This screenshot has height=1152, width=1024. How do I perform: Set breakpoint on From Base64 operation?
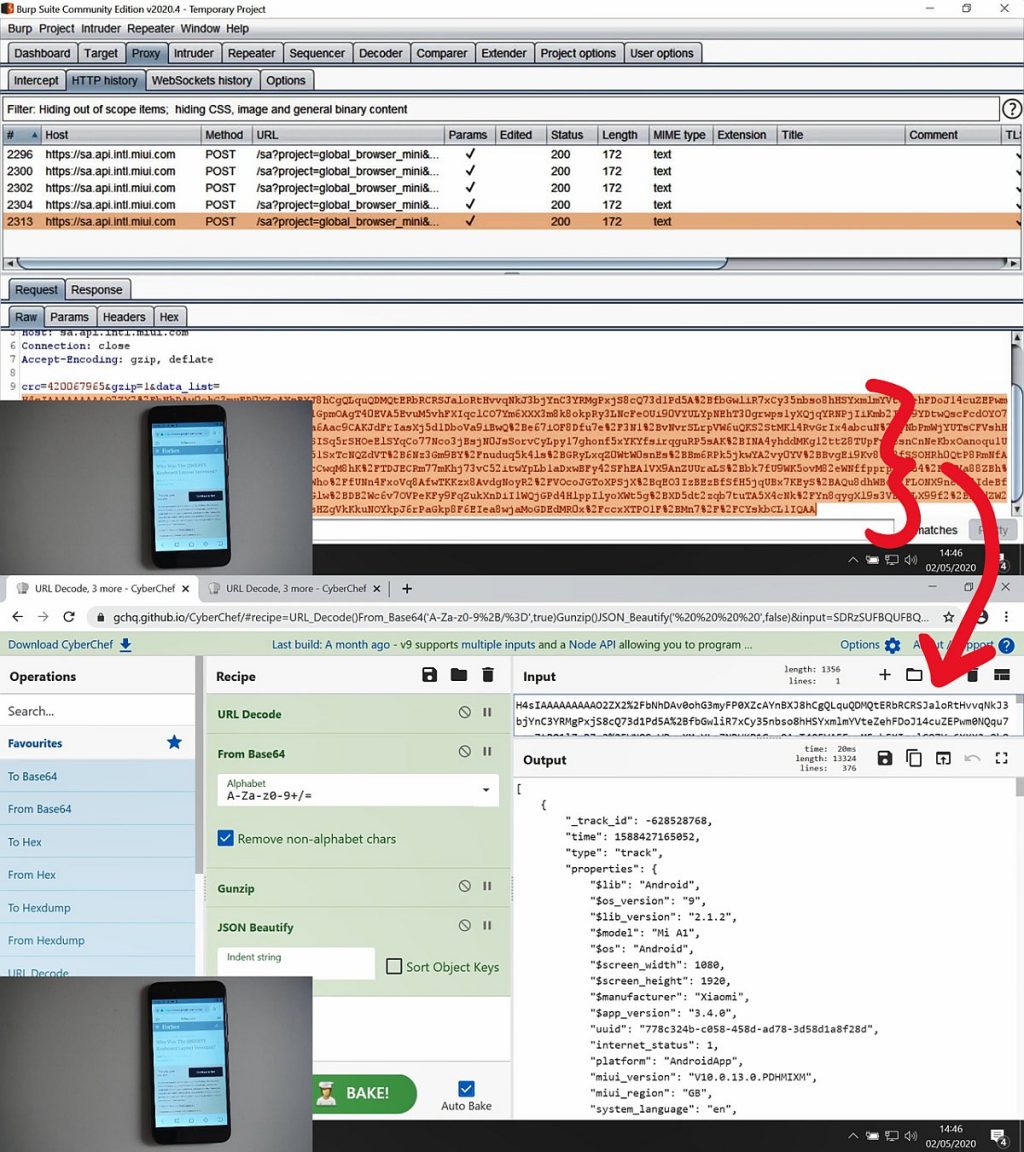pos(487,752)
